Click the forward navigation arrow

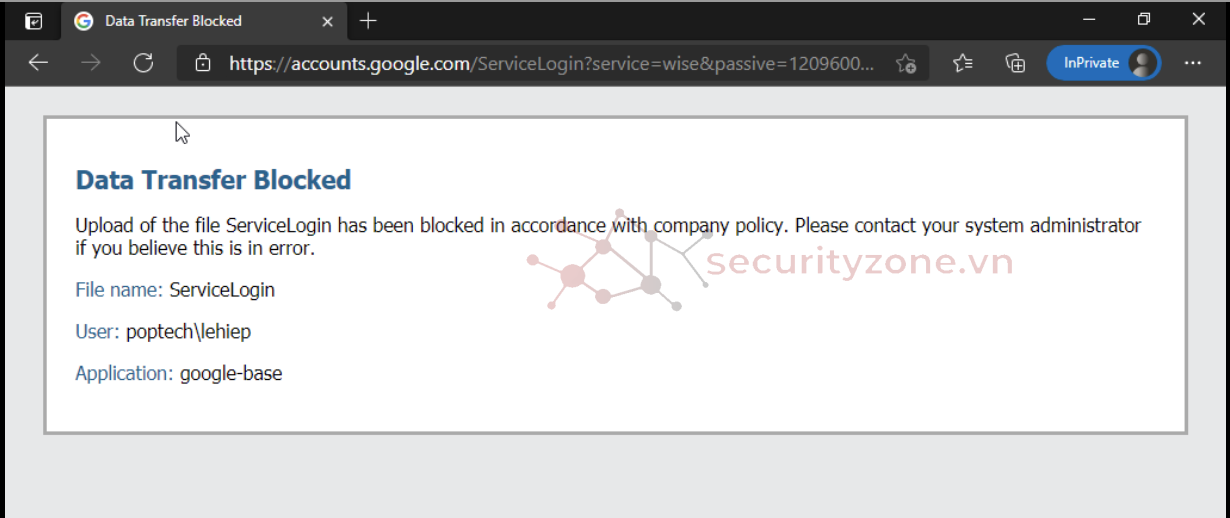pos(91,63)
